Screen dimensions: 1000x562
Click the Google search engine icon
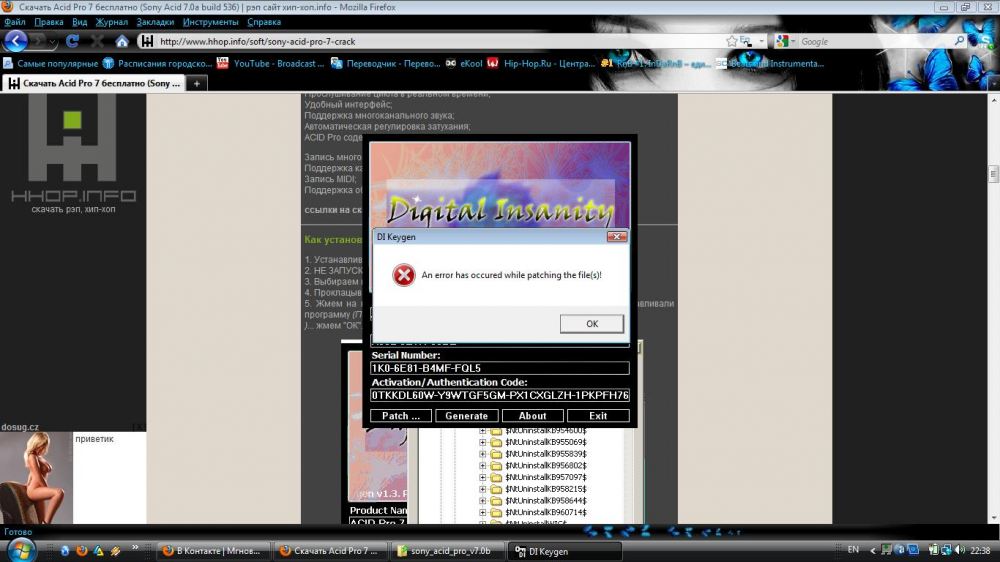pyautogui.click(x=782, y=41)
